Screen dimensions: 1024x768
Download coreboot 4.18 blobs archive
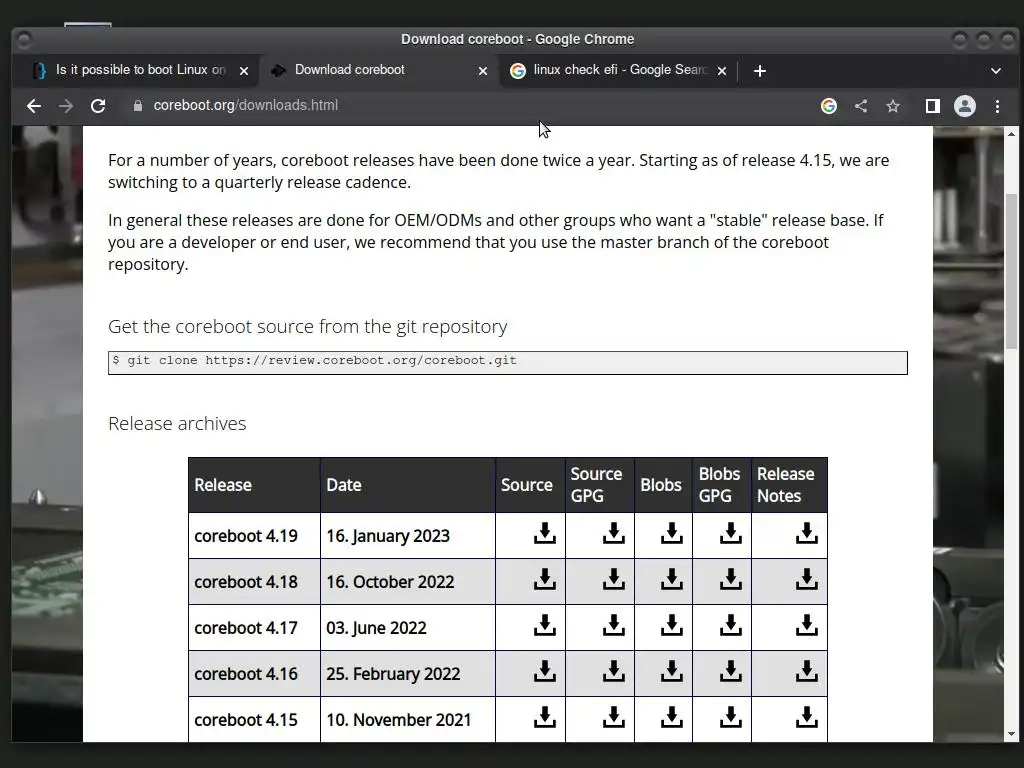[x=671, y=579]
